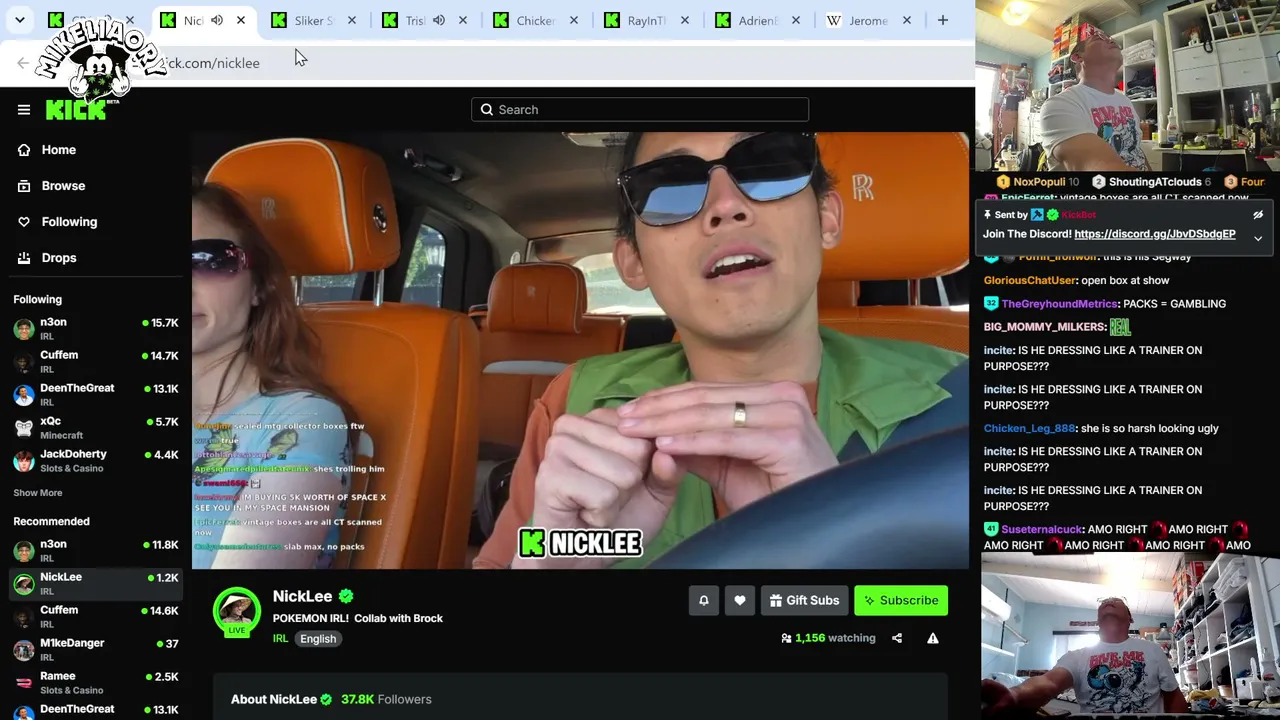Open M1keDanger's channel in the sidebar
The height and width of the screenshot is (720, 1280).
coord(96,650)
